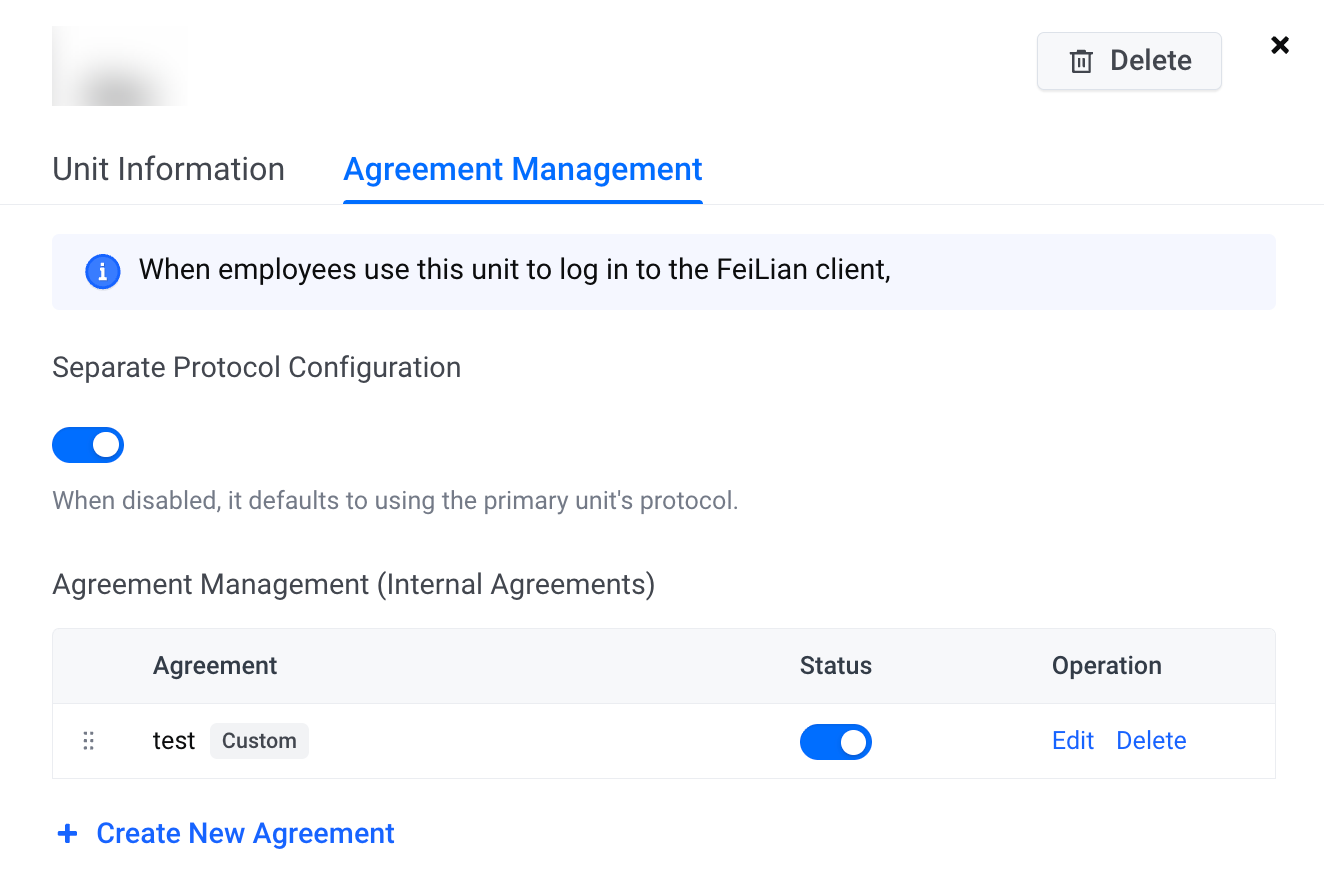Click the Custom tag on test row
The height and width of the screenshot is (880, 1324).
[x=259, y=741]
